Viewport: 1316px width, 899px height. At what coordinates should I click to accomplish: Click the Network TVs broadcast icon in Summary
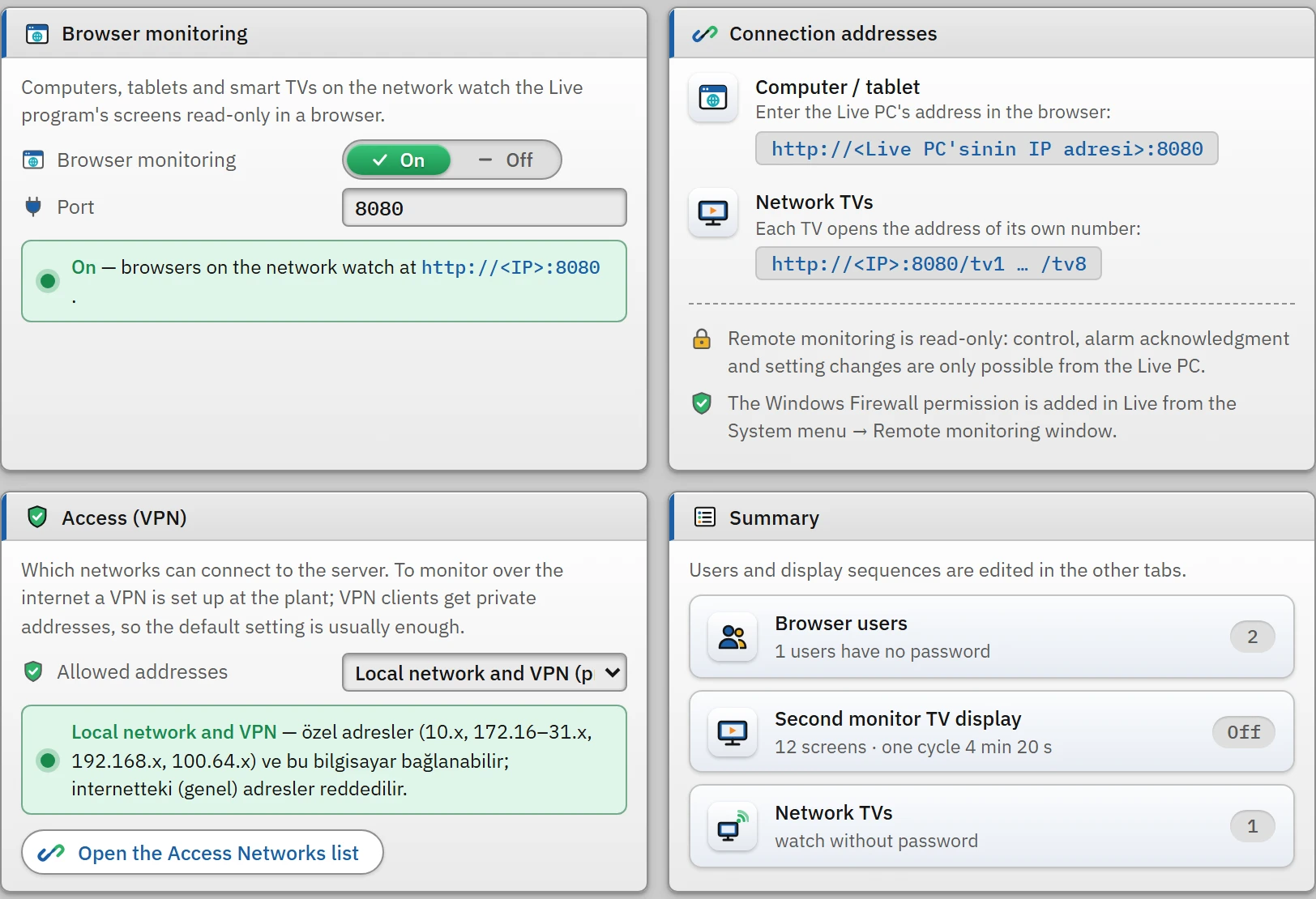pos(733,827)
